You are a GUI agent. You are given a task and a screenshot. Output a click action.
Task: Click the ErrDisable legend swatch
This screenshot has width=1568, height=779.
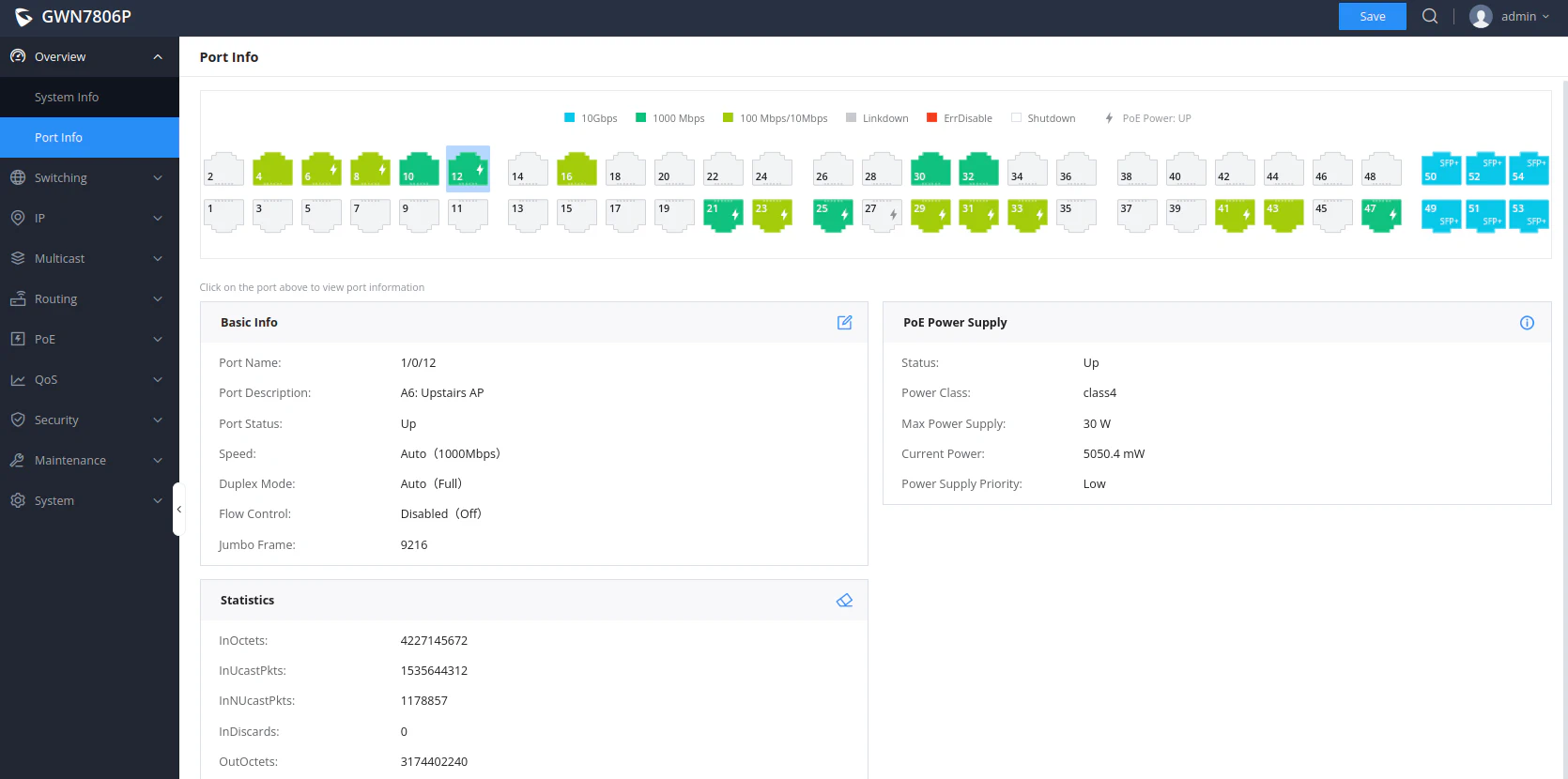click(x=931, y=117)
